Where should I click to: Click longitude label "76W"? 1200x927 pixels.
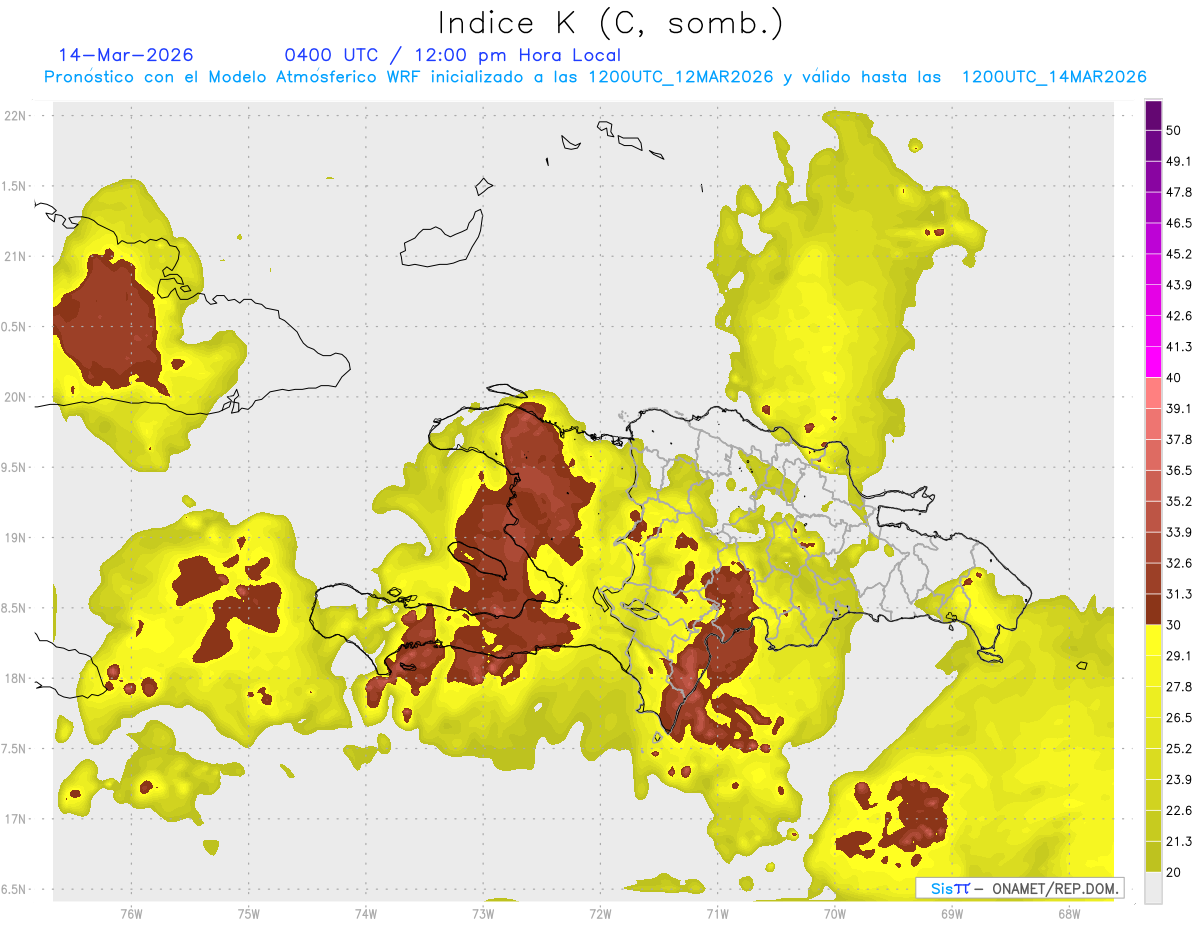tap(131, 913)
